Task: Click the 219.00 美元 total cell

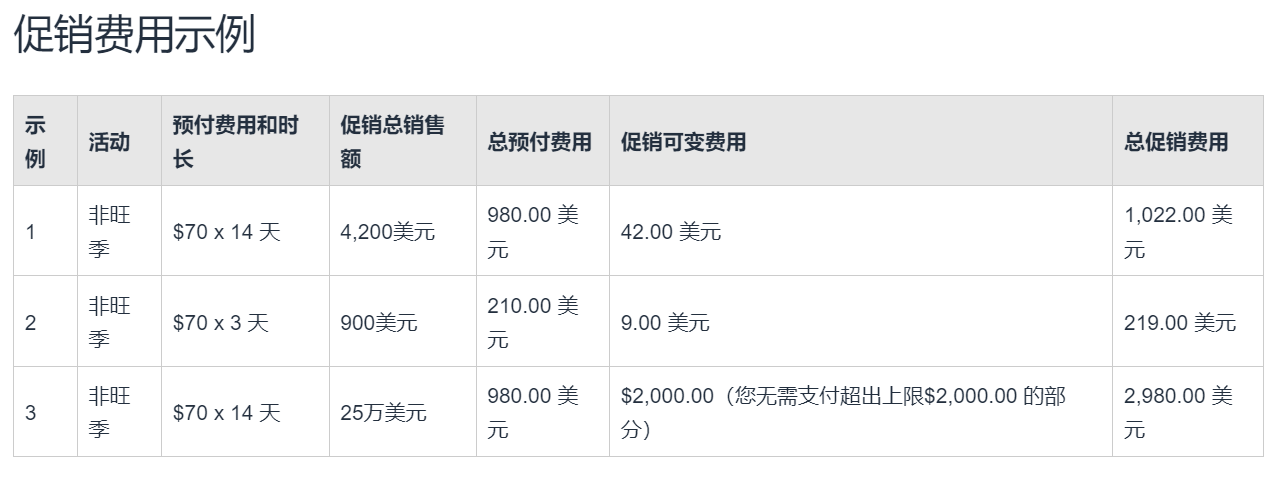Action: tap(1180, 323)
